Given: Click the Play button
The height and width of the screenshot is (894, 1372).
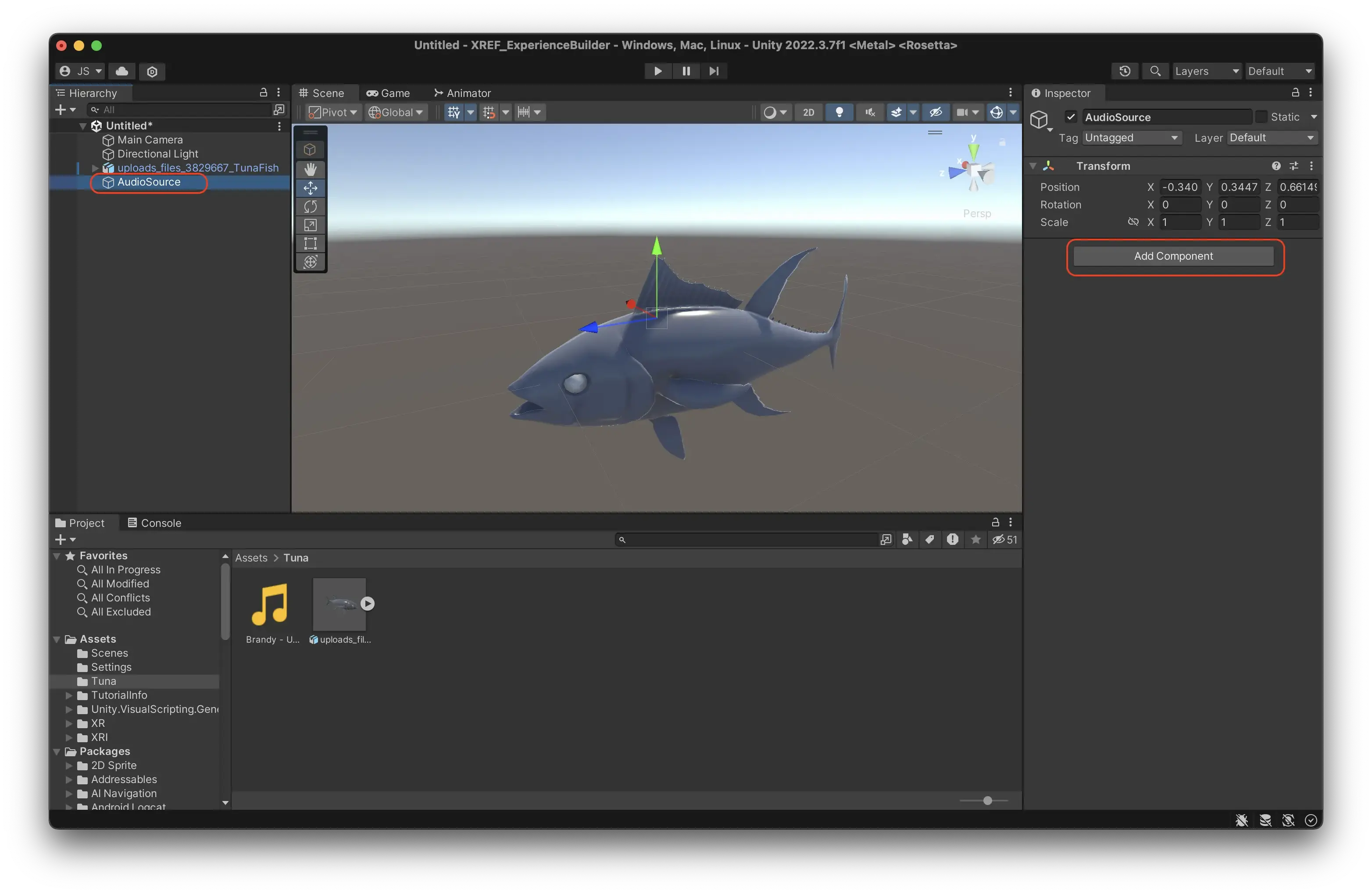Looking at the screenshot, I should click(x=657, y=71).
